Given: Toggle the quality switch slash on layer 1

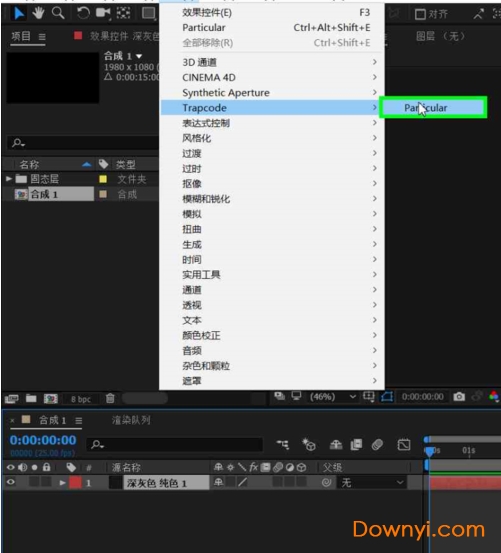Looking at the screenshot, I should pos(243,482).
